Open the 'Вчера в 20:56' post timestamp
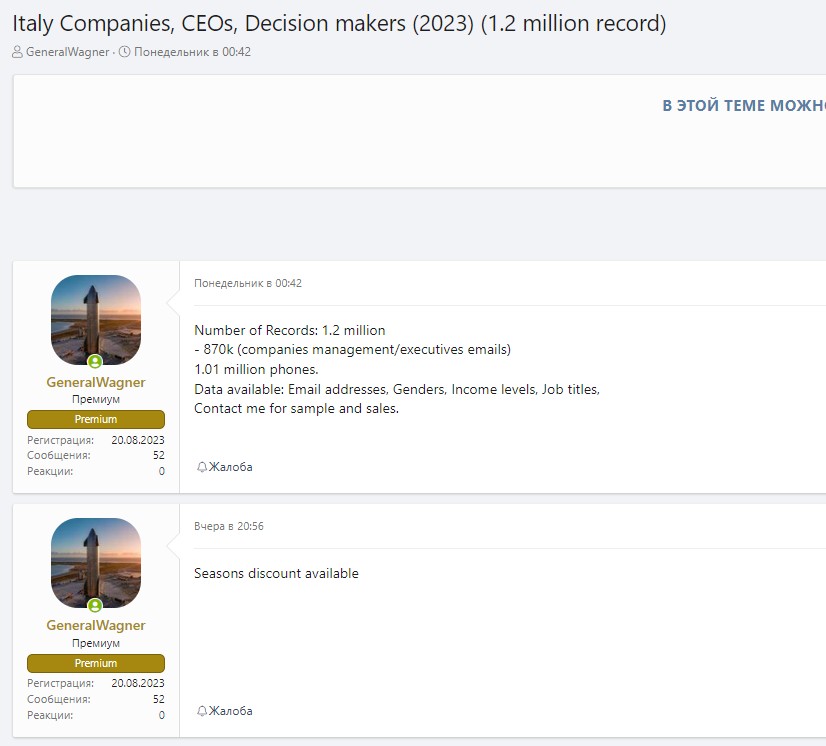Image resolution: width=826 pixels, height=746 pixels. coord(229,526)
